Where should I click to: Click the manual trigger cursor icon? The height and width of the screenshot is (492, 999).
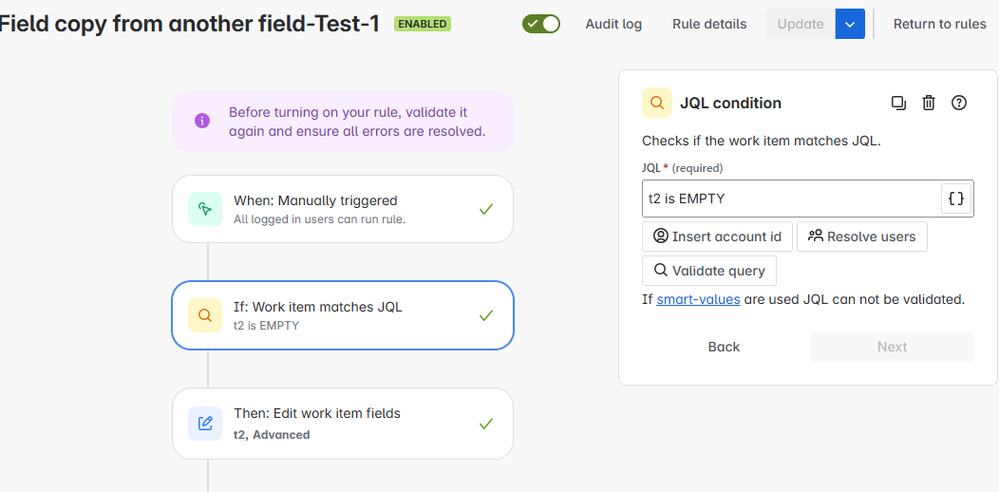point(205,209)
